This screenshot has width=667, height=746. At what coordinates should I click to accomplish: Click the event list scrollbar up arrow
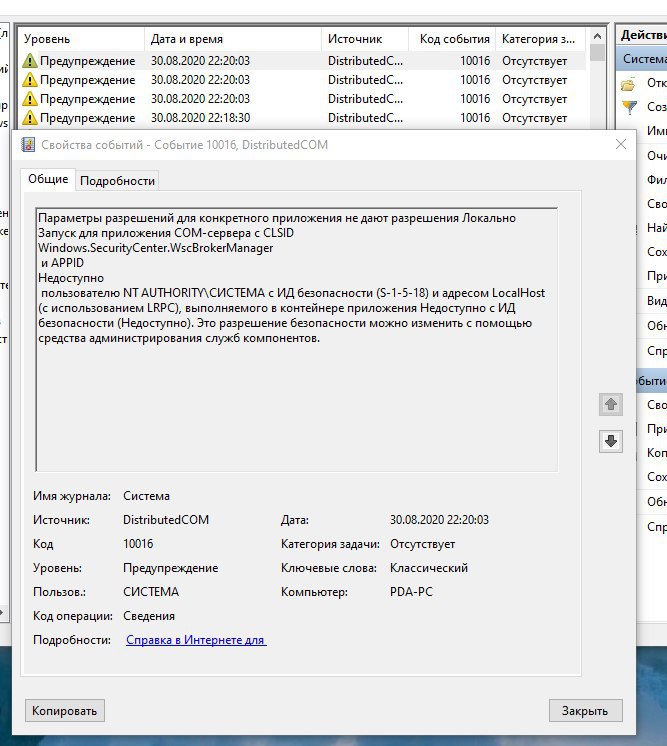tap(597, 36)
